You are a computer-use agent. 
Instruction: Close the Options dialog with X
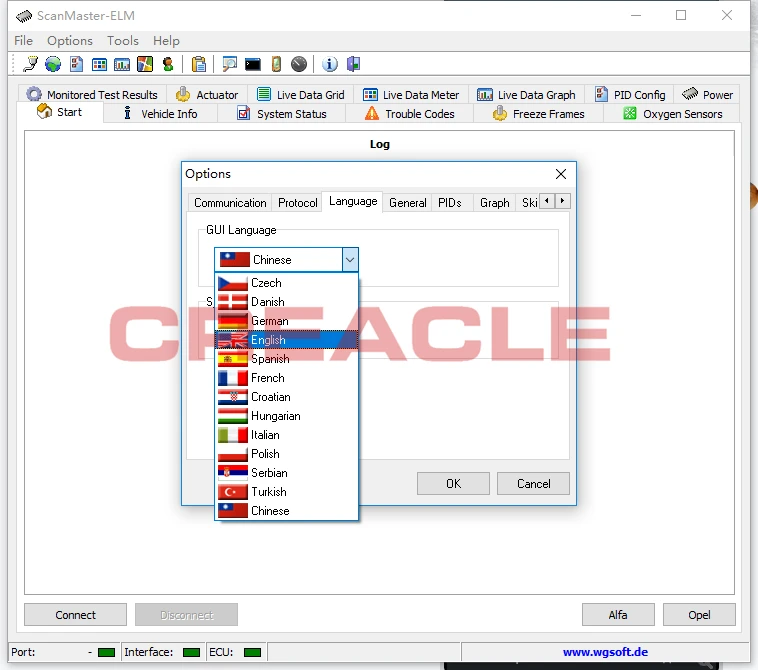tap(561, 174)
